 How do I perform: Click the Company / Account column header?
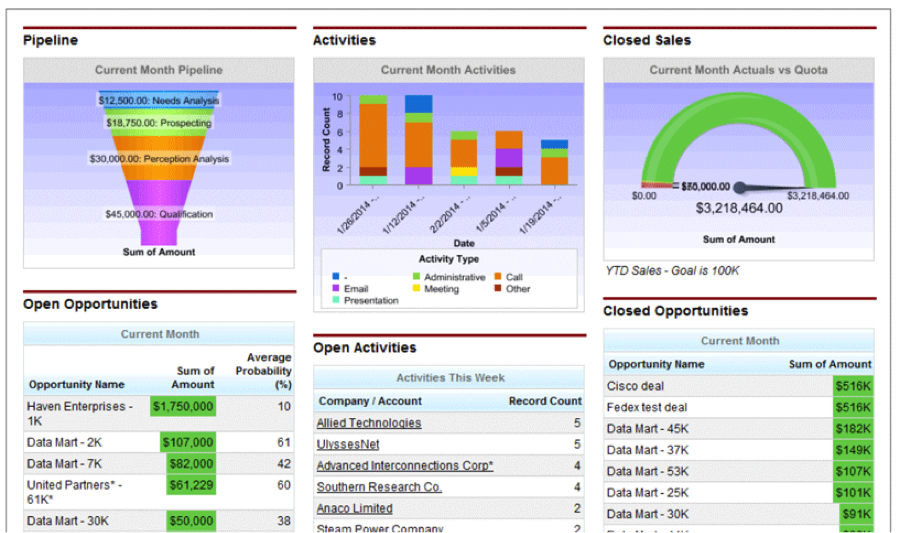[x=370, y=401]
